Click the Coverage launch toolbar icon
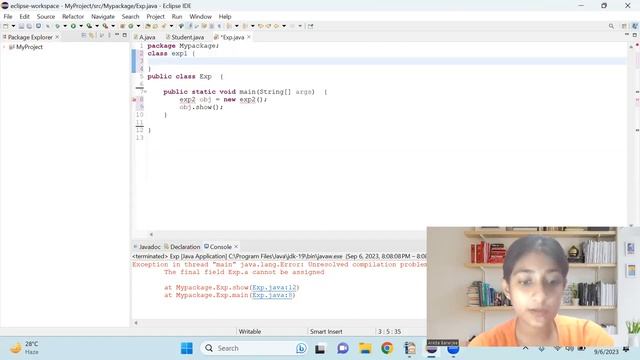The image size is (640, 360). [89, 26]
